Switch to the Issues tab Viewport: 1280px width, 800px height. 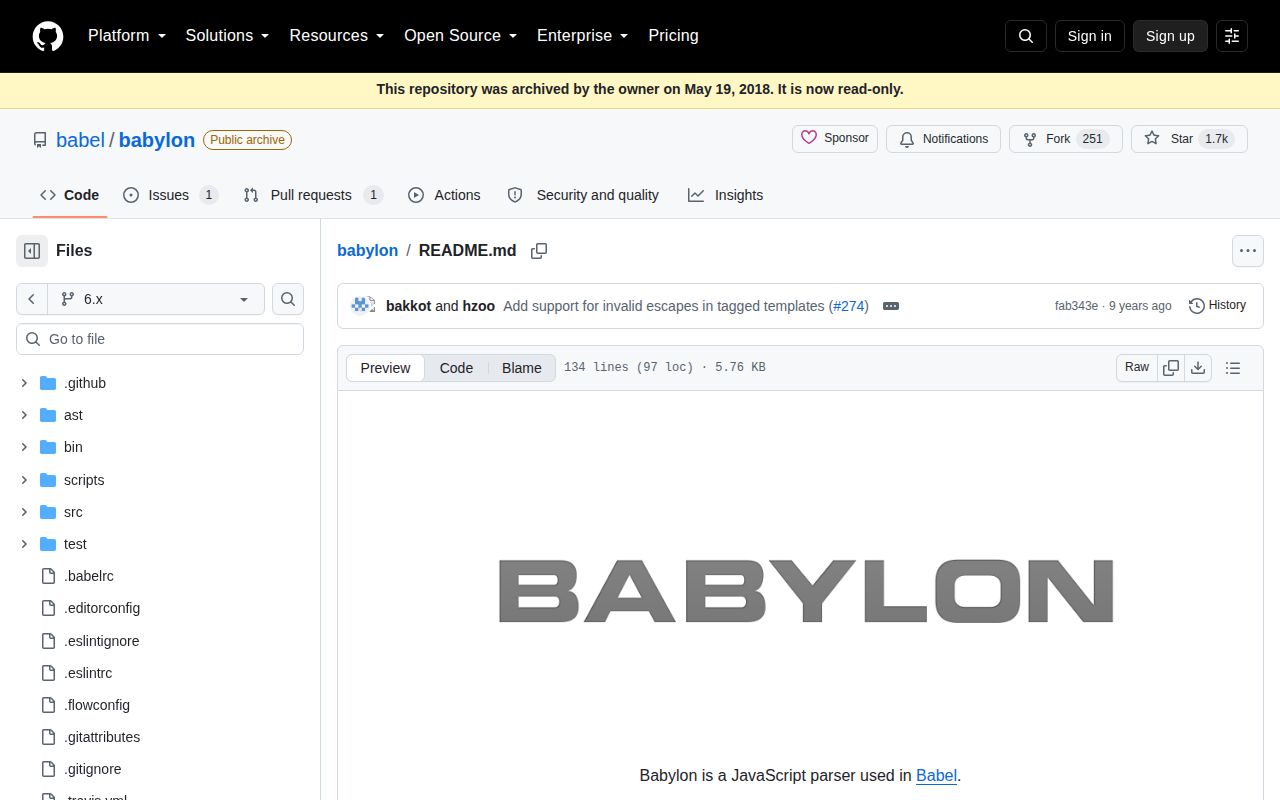click(169, 195)
